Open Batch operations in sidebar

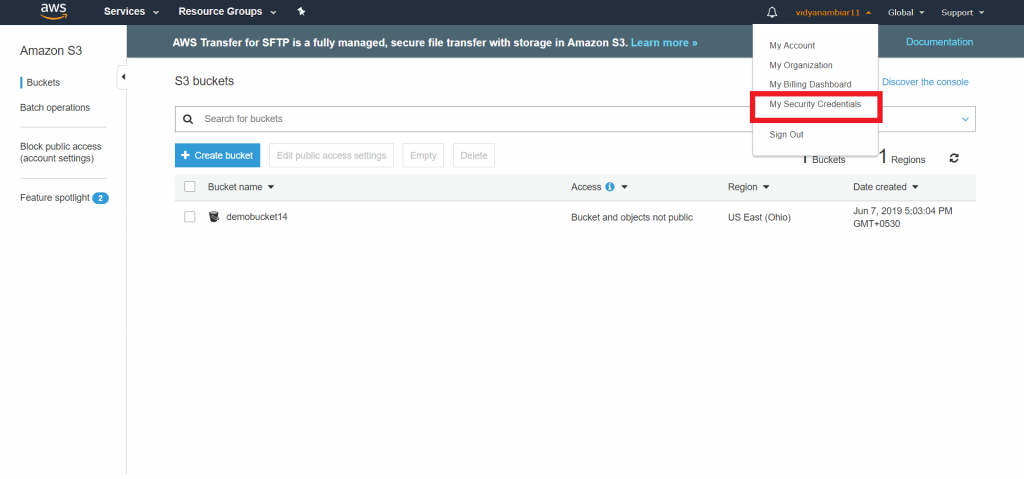tap(55, 108)
